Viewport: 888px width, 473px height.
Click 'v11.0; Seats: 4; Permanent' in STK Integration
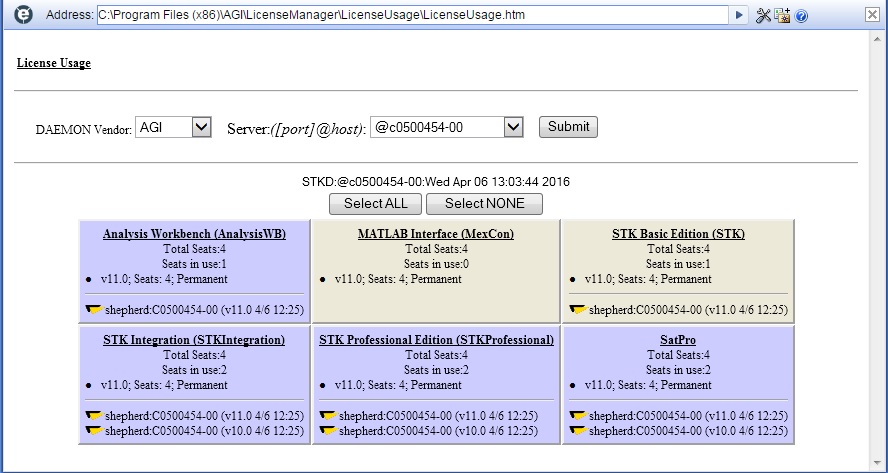(x=164, y=385)
